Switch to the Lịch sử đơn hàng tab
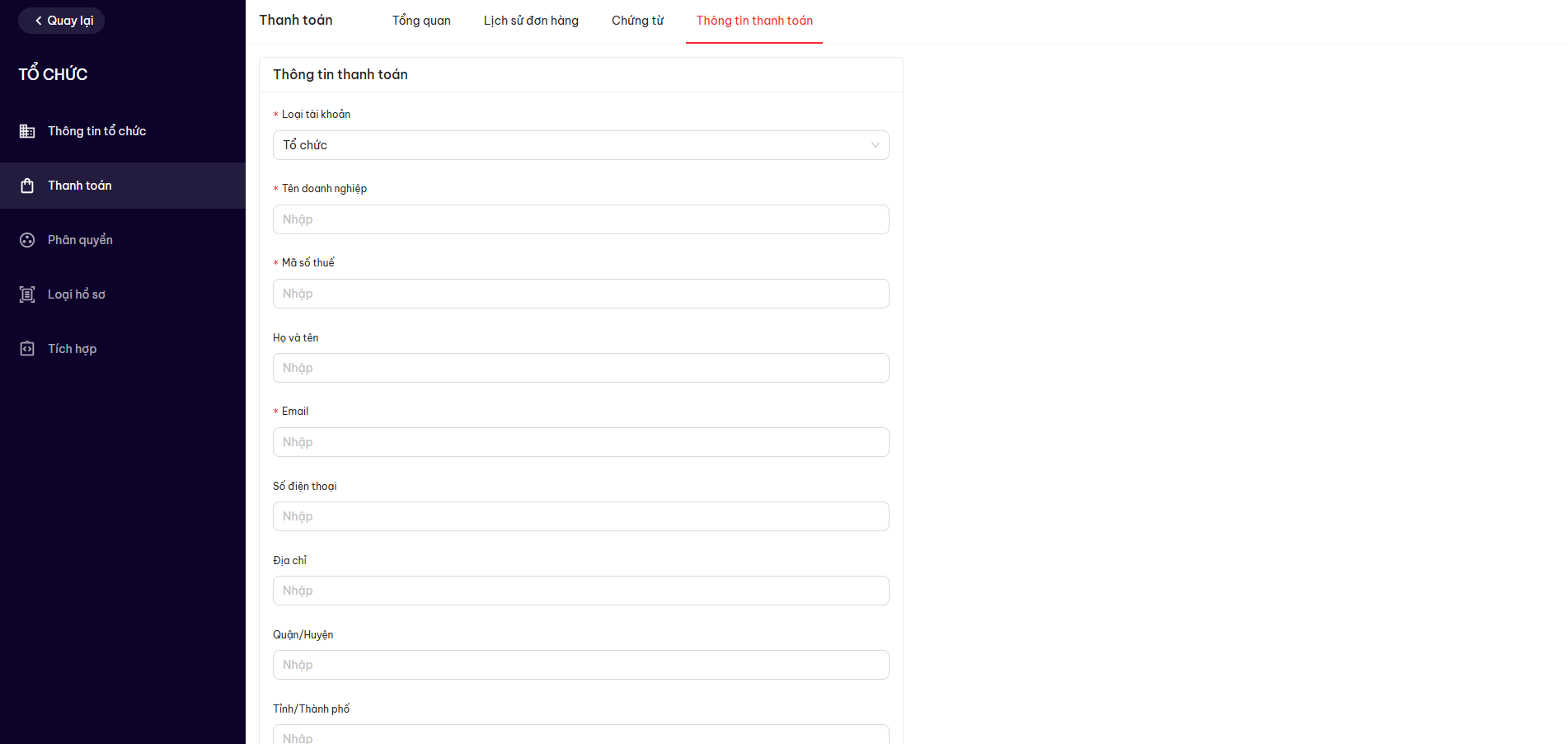The height and width of the screenshot is (744, 1568). (531, 21)
